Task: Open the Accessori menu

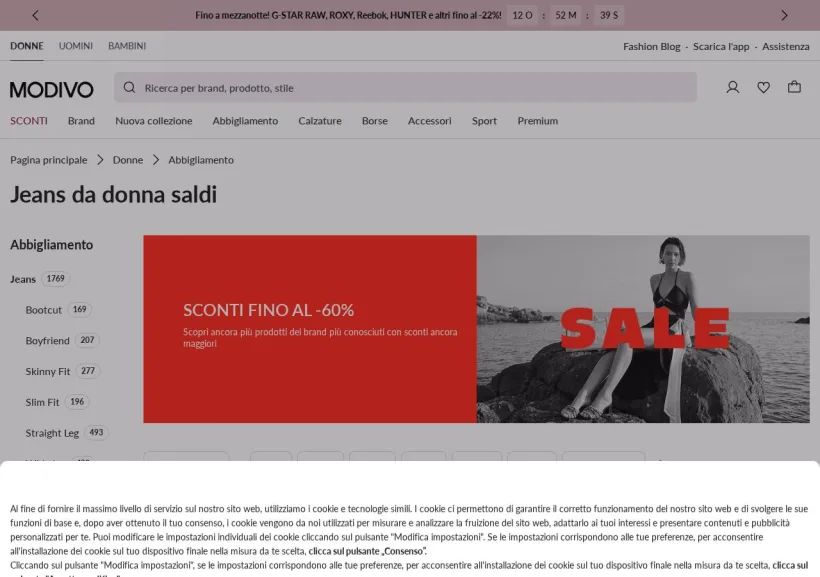Action: [x=429, y=121]
